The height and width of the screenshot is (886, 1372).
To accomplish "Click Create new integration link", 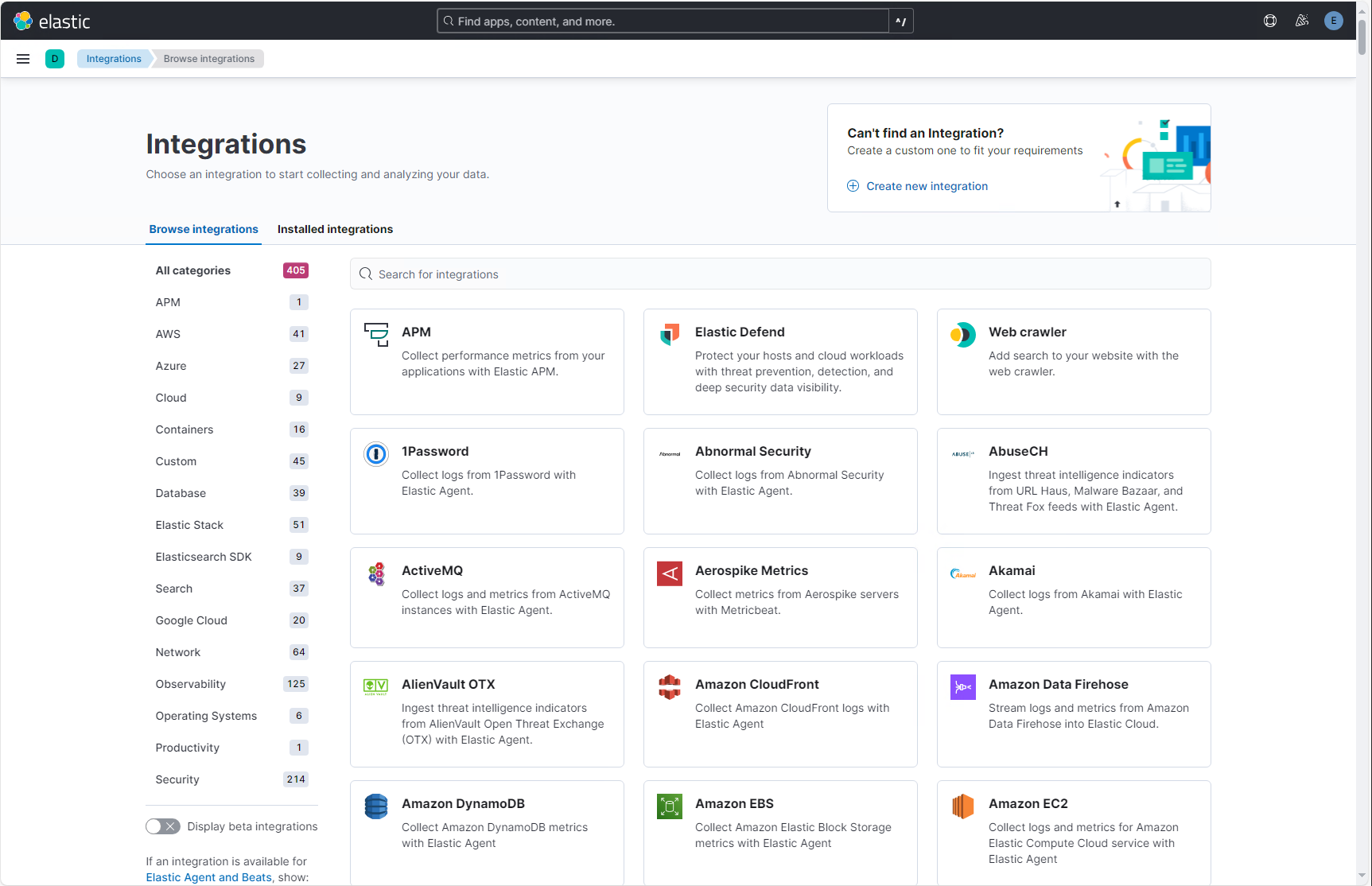I will tap(927, 186).
